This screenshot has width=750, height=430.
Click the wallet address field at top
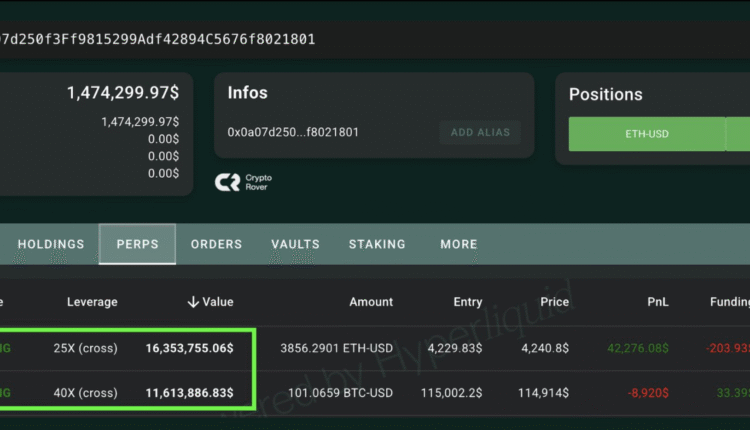pos(160,39)
